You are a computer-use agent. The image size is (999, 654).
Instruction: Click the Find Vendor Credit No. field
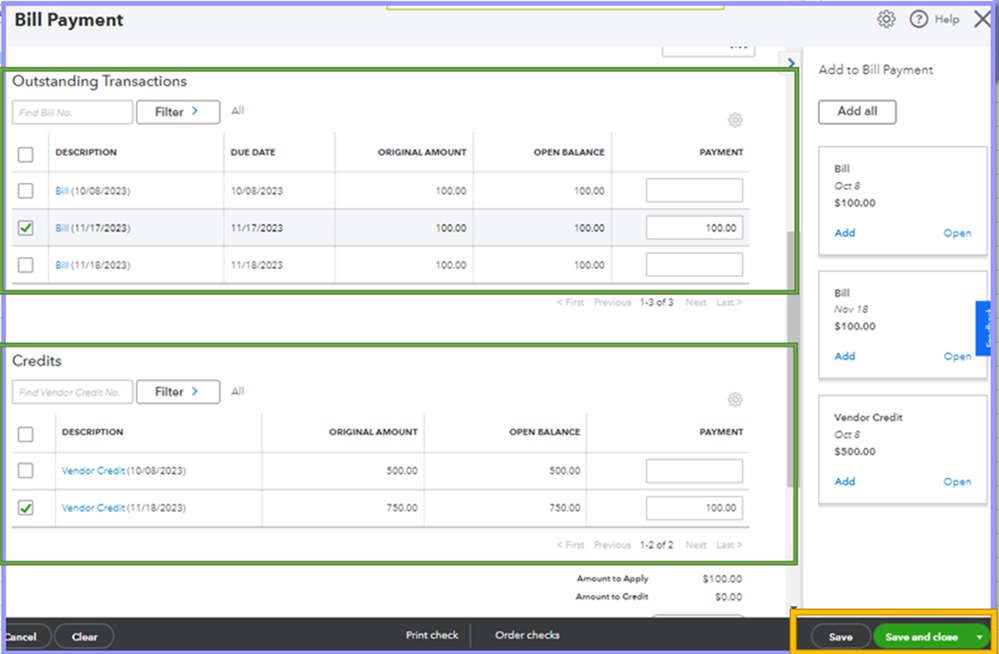coord(72,392)
